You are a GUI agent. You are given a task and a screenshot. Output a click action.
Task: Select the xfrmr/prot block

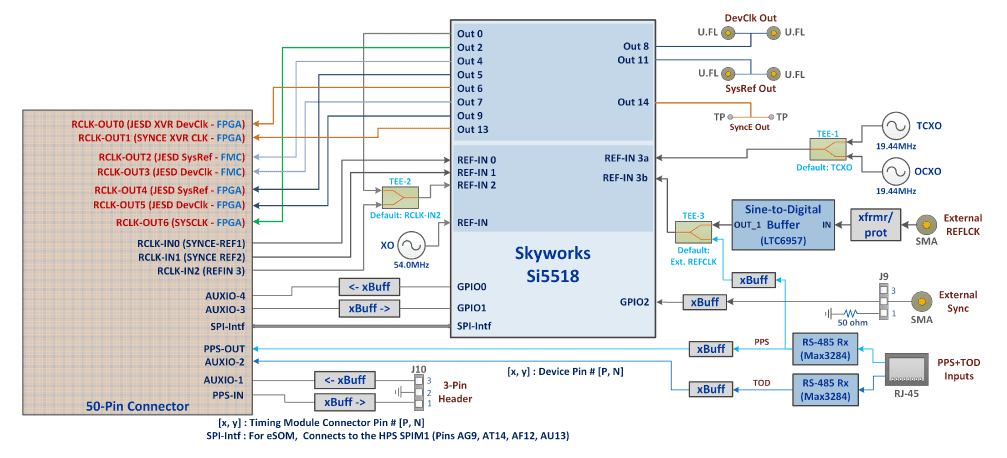[x=875, y=225]
